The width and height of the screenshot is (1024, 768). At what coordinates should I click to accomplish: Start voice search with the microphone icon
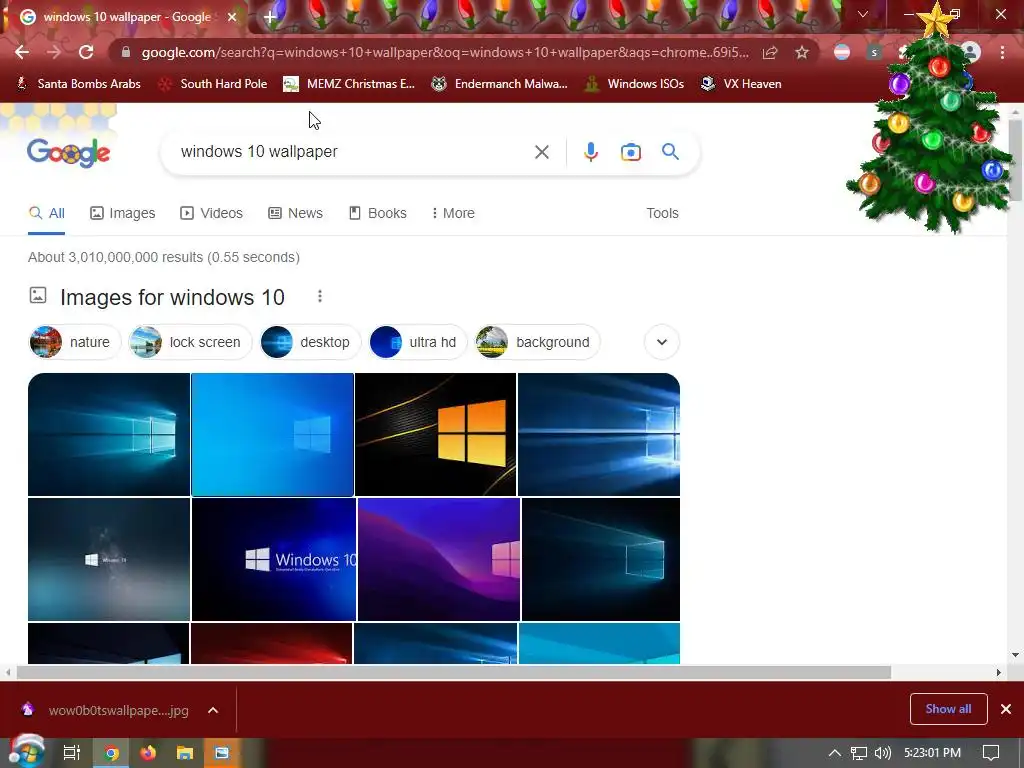[590, 152]
